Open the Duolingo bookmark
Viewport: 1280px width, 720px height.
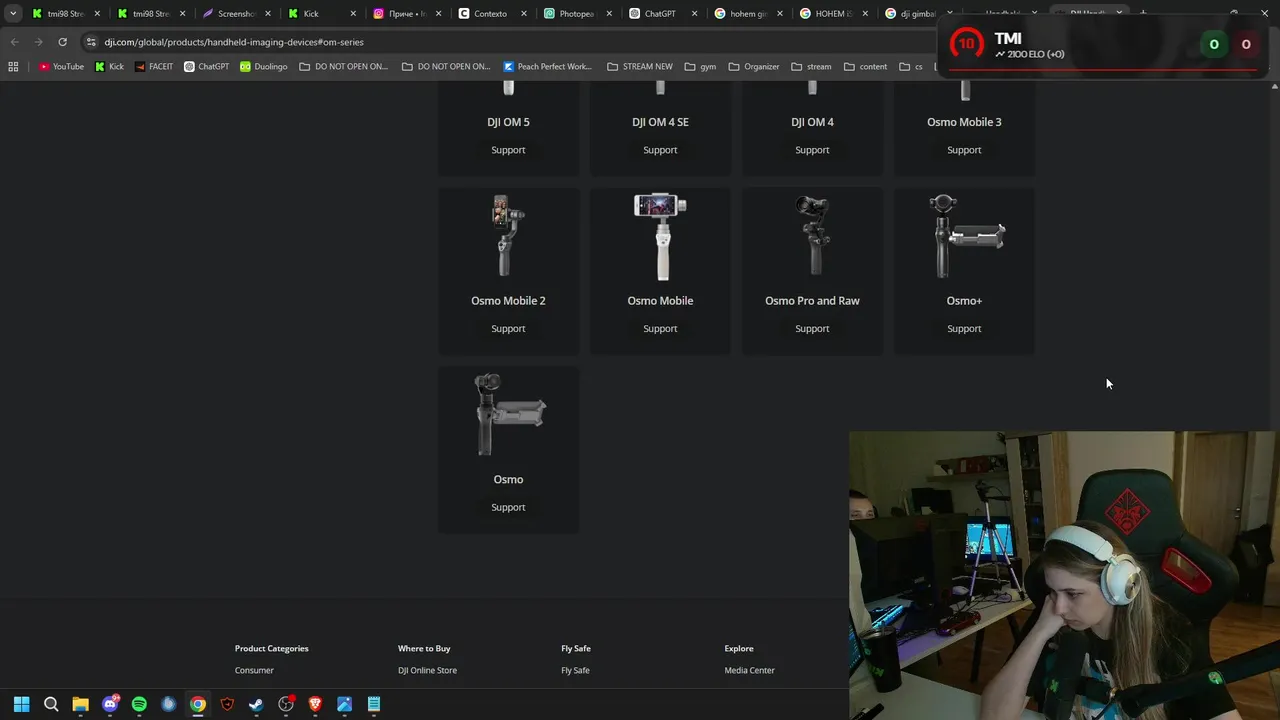coord(264,67)
